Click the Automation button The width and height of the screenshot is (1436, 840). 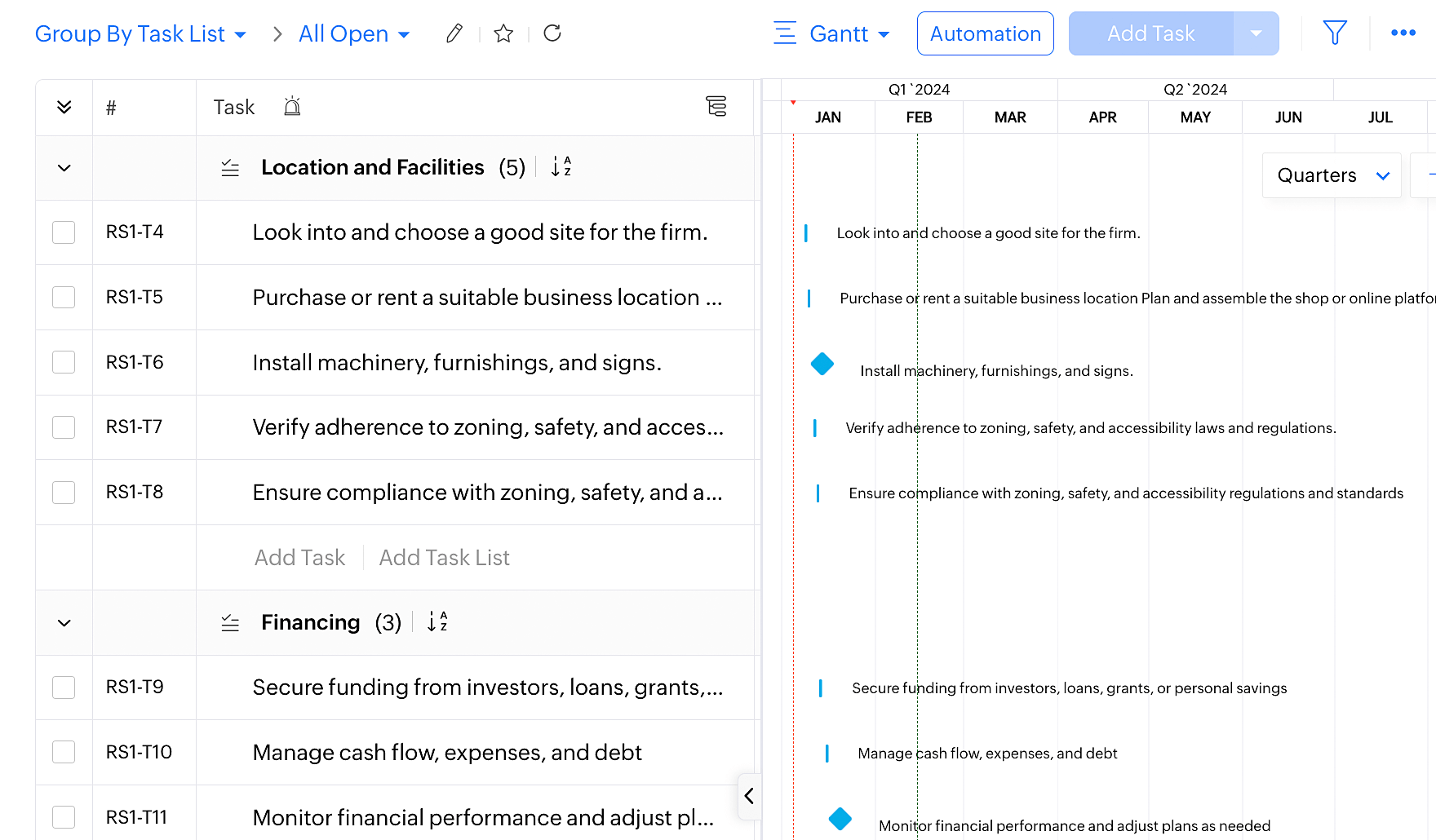click(985, 34)
